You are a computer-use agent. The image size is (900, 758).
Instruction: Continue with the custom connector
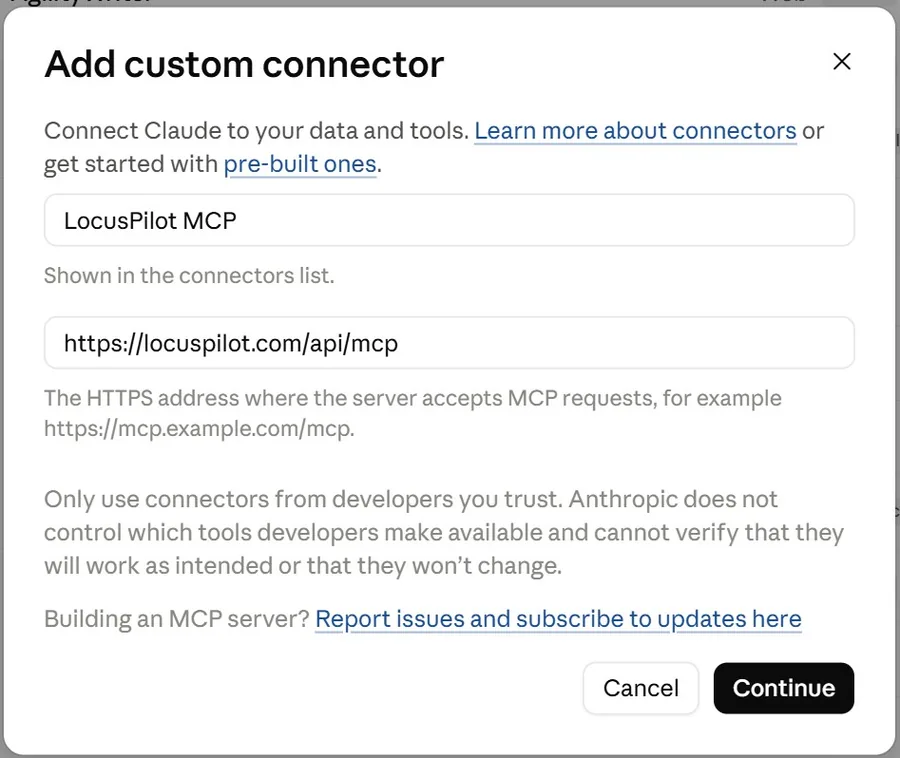tap(784, 688)
